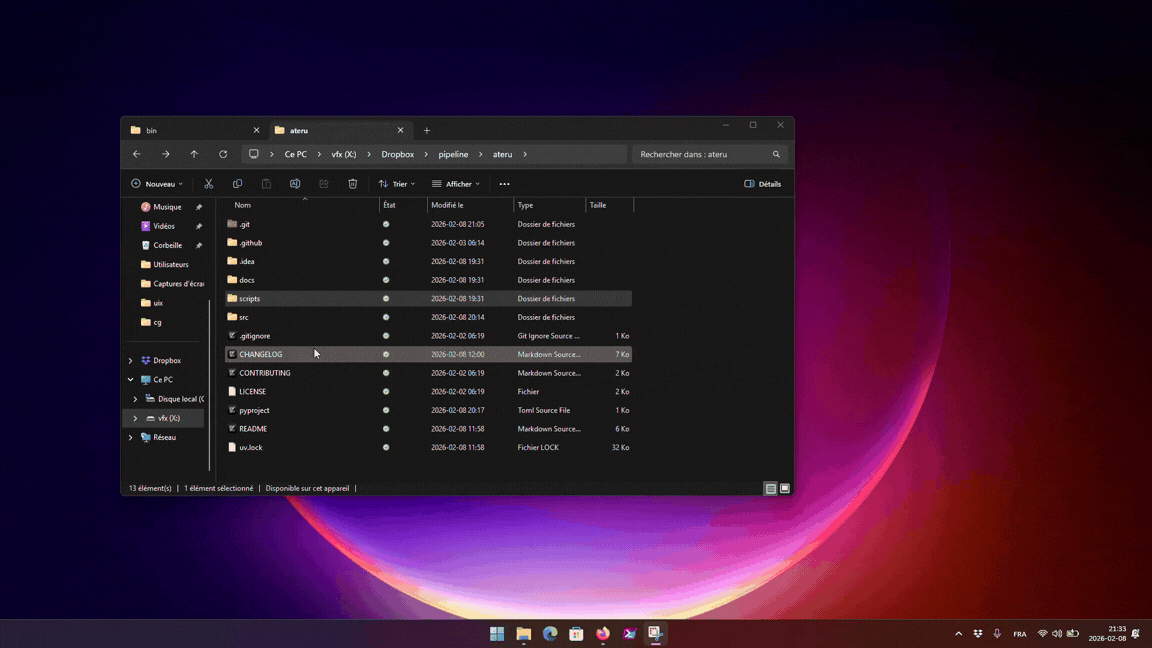This screenshot has height=648, width=1152.
Task: Expand Réseau in the navigation pane
Action: click(130, 437)
